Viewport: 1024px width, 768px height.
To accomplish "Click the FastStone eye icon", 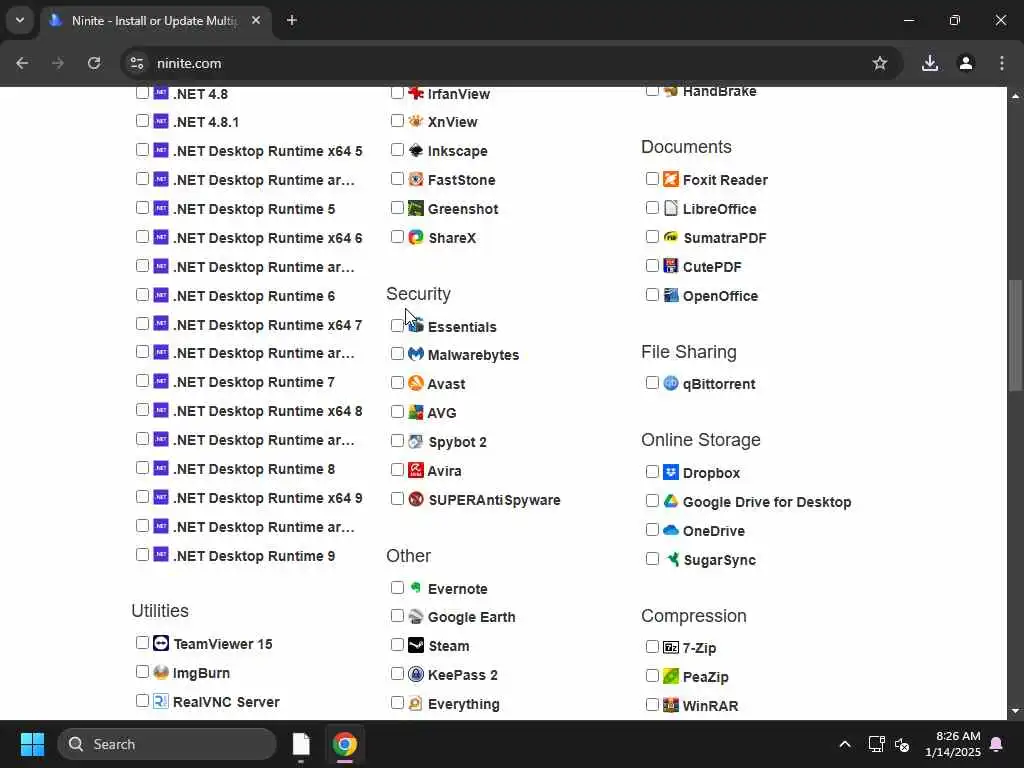I will [x=415, y=179].
